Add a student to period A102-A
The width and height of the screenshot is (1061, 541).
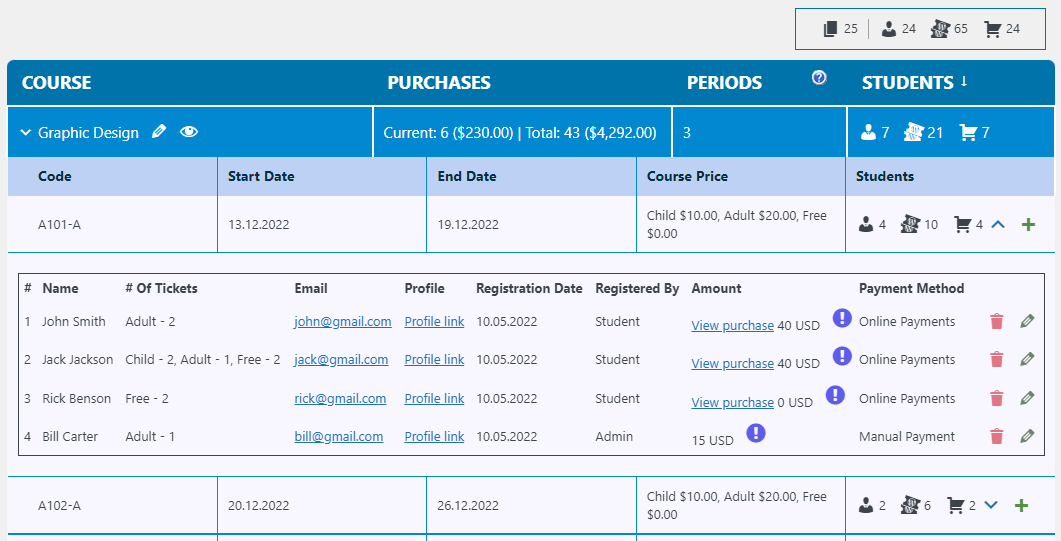pos(1021,506)
